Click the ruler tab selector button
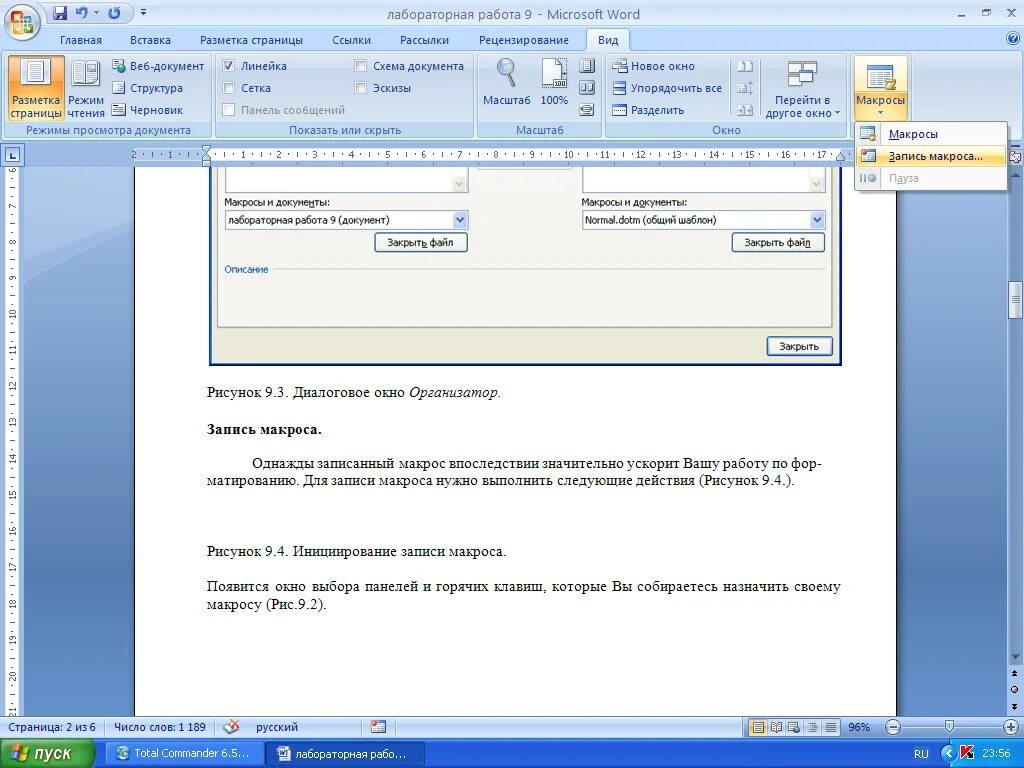This screenshot has width=1024, height=768. [x=12, y=155]
